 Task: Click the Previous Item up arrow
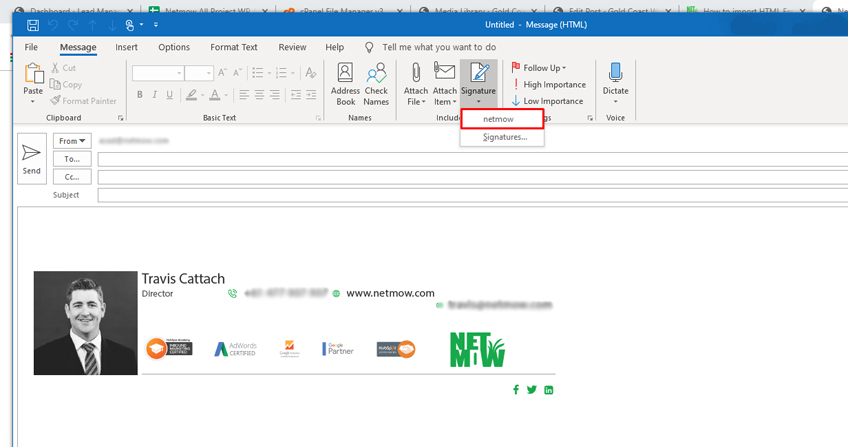[92, 25]
